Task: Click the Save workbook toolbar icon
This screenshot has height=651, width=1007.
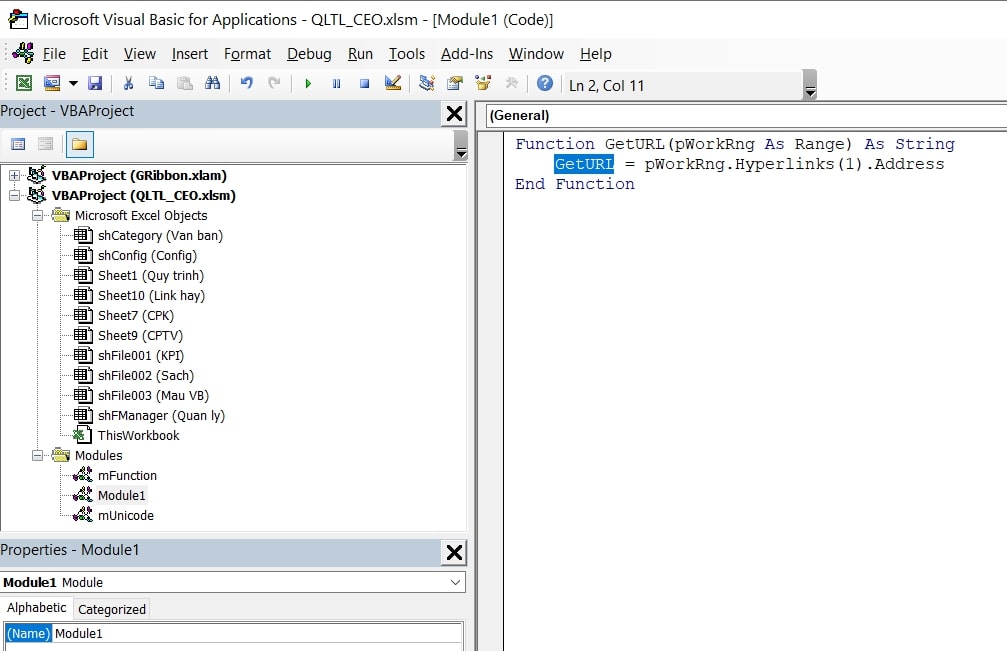Action: pyautogui.click(x=95, y=84)
